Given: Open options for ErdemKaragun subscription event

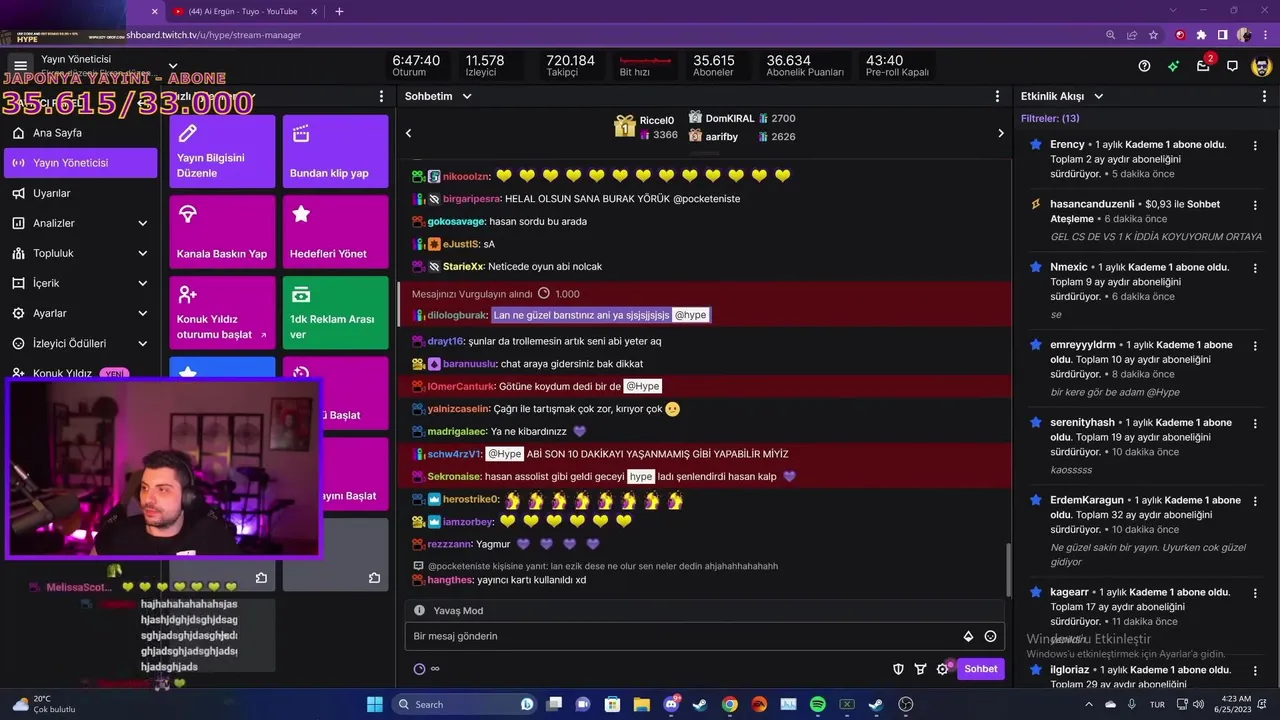Looking at the screenshot, I should point(1255,500).
